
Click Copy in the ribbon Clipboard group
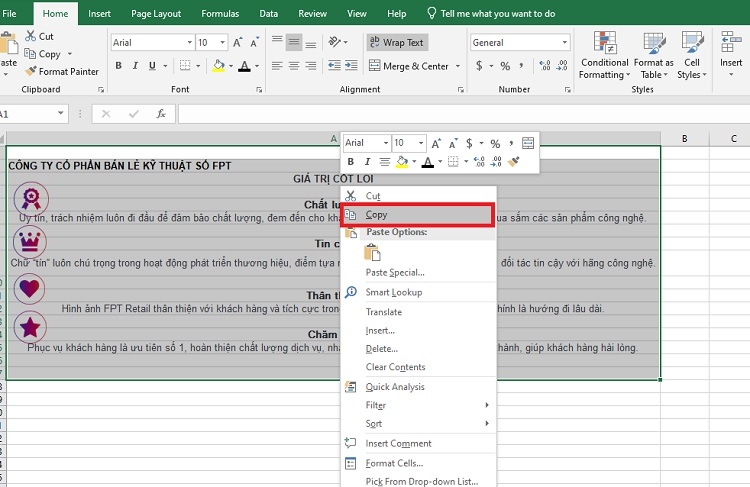tap(43, 54)
